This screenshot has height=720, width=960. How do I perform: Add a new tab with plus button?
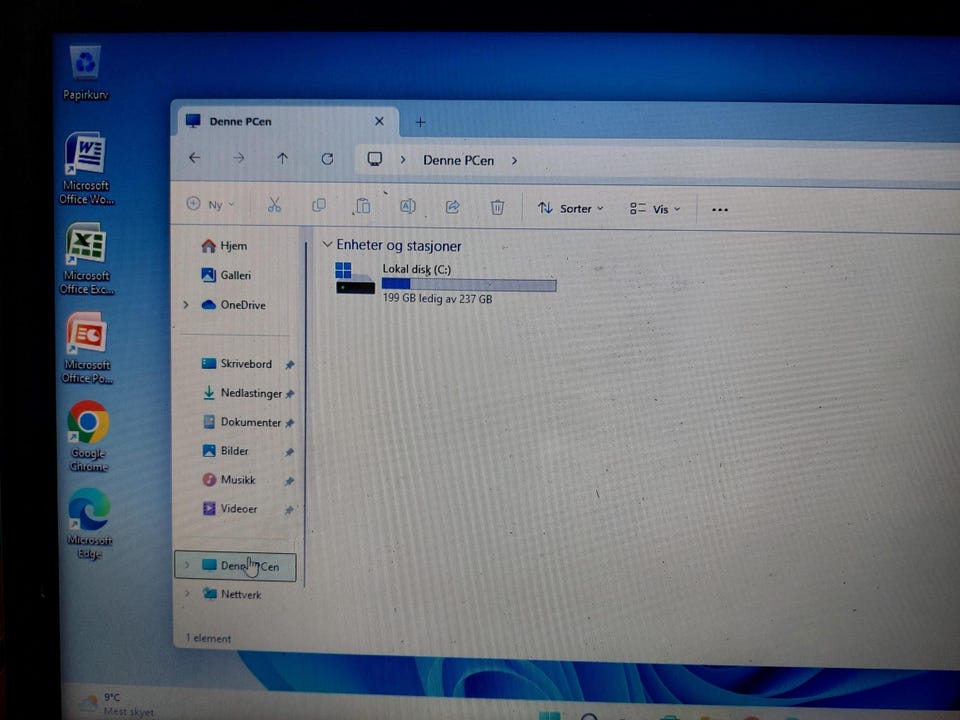421,122
